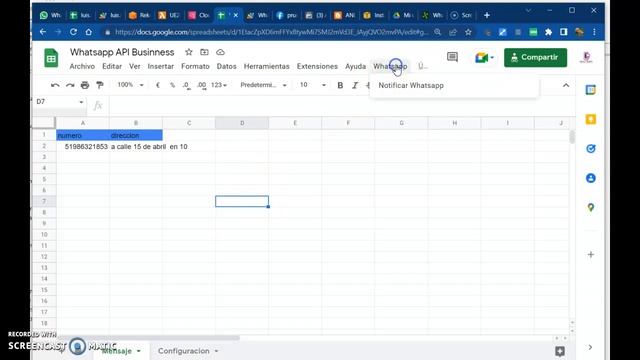Open new browser tab
The height and width of the screenshot is (360, 640).
pyautogui.click(x=487, y=15)
